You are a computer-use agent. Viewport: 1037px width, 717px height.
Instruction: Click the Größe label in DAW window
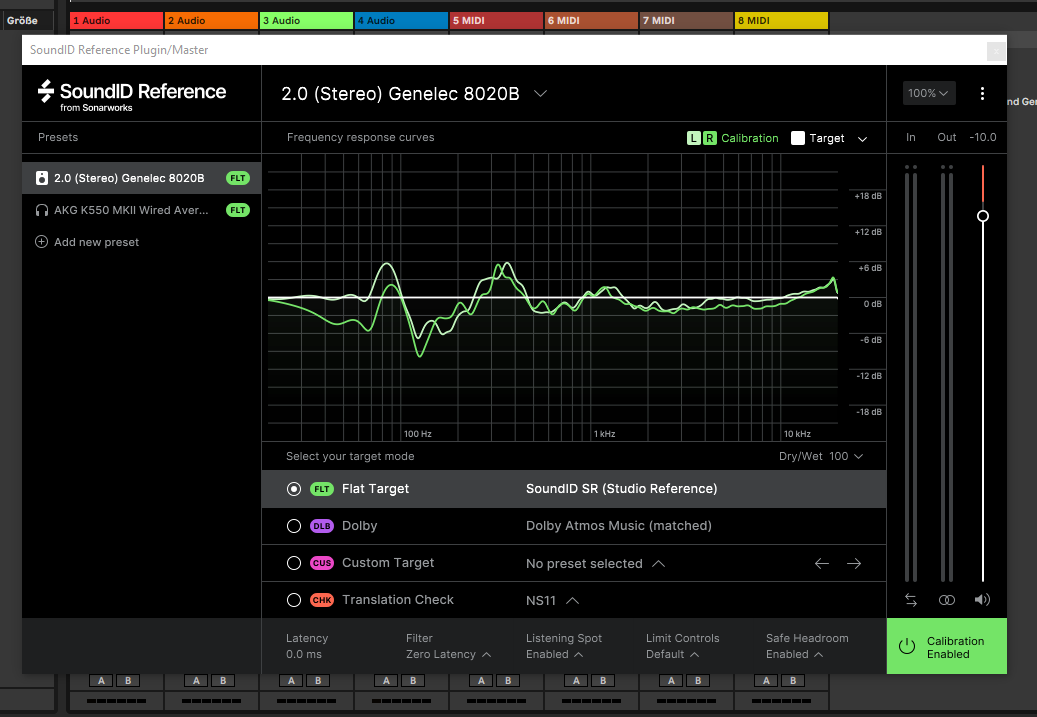pyautogui.click(x=22, y=21)
